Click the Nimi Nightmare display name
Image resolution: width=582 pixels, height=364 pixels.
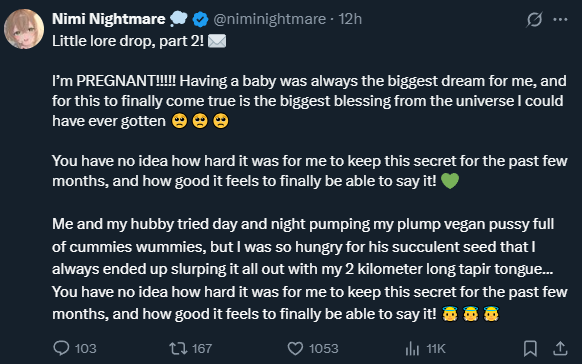(109, 19)
